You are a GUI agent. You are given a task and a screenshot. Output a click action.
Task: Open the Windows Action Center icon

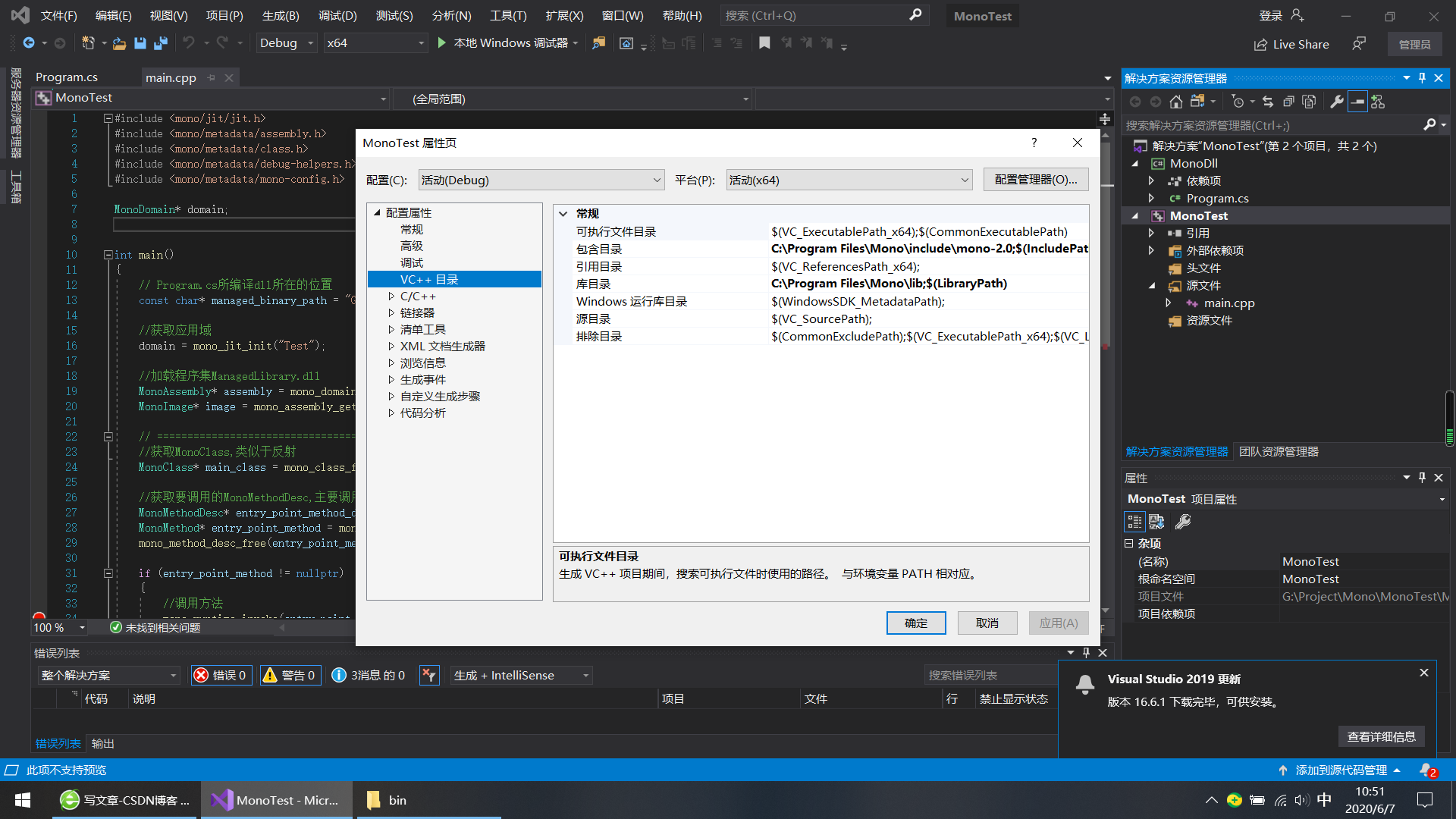(x=1425, y=800)
